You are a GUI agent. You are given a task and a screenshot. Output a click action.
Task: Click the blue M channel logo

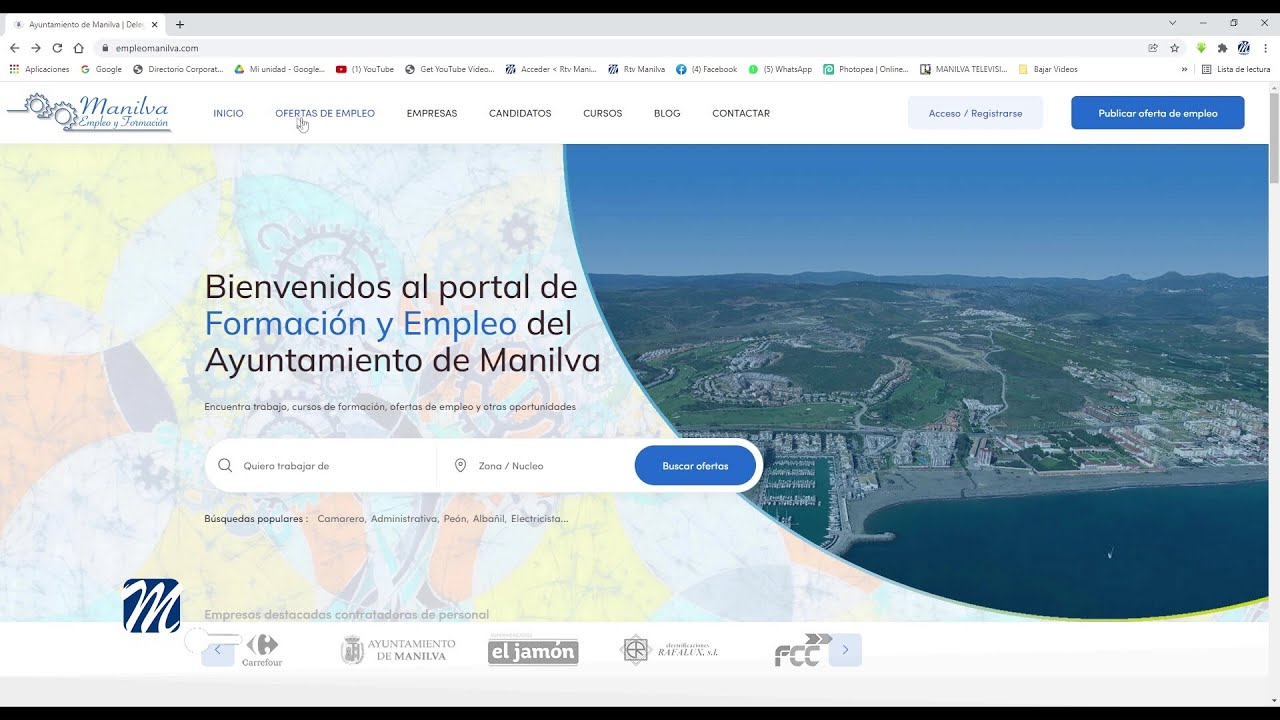pos(151,606)
